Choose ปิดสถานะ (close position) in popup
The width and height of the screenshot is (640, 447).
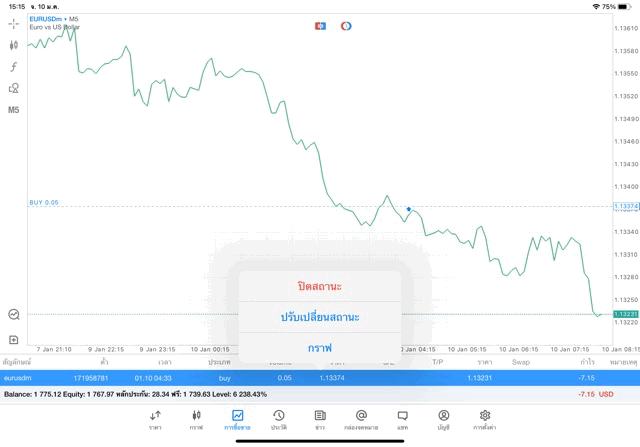point(320,286)
